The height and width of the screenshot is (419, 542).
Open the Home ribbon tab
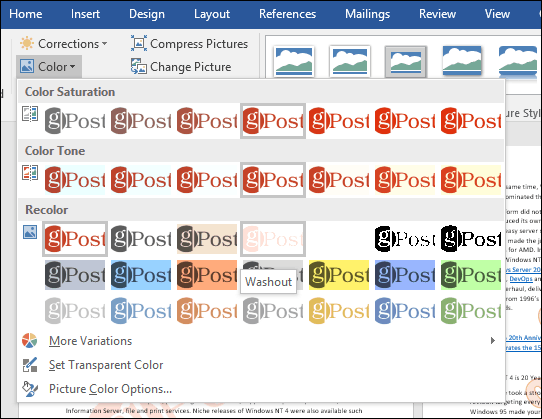[26, 14]
